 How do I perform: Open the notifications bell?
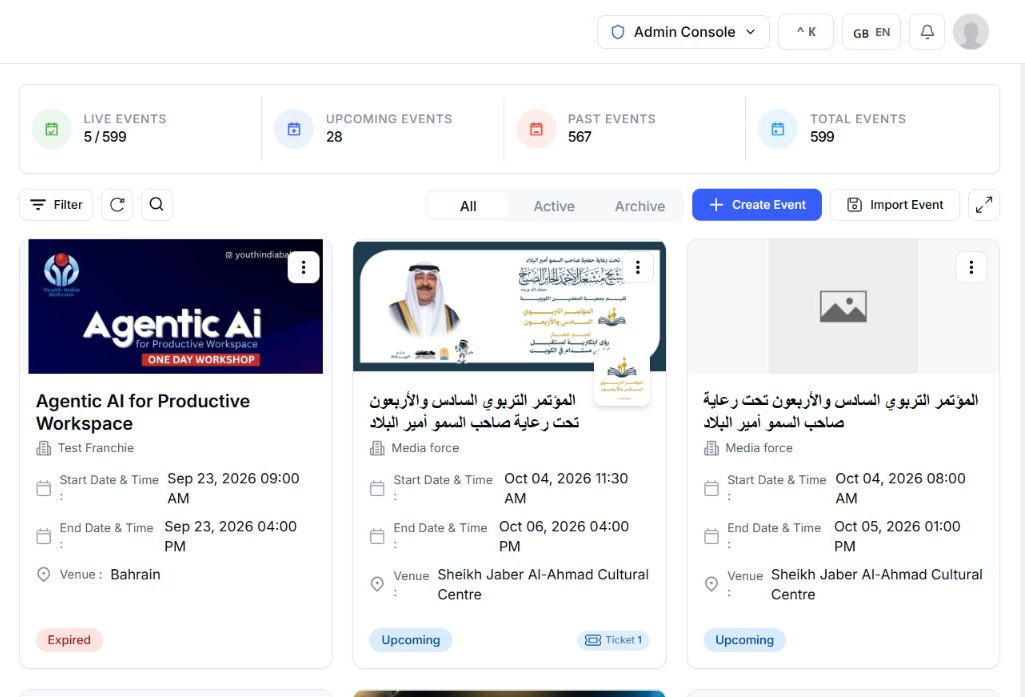tap(927, 31)
